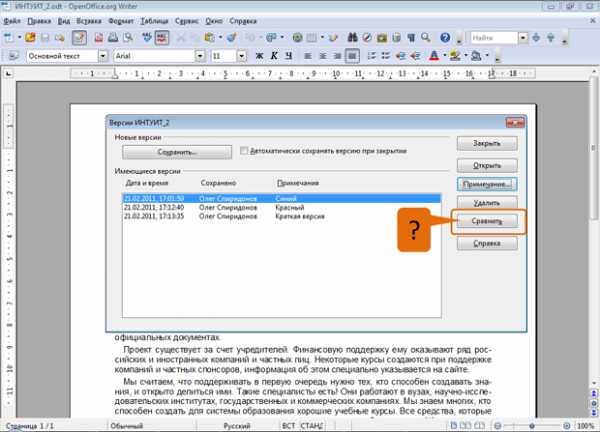The height and width of the screenshot is (432, 600).
Task: Run the Spelling and grammar check icon
Action: [x=147, y=37]
